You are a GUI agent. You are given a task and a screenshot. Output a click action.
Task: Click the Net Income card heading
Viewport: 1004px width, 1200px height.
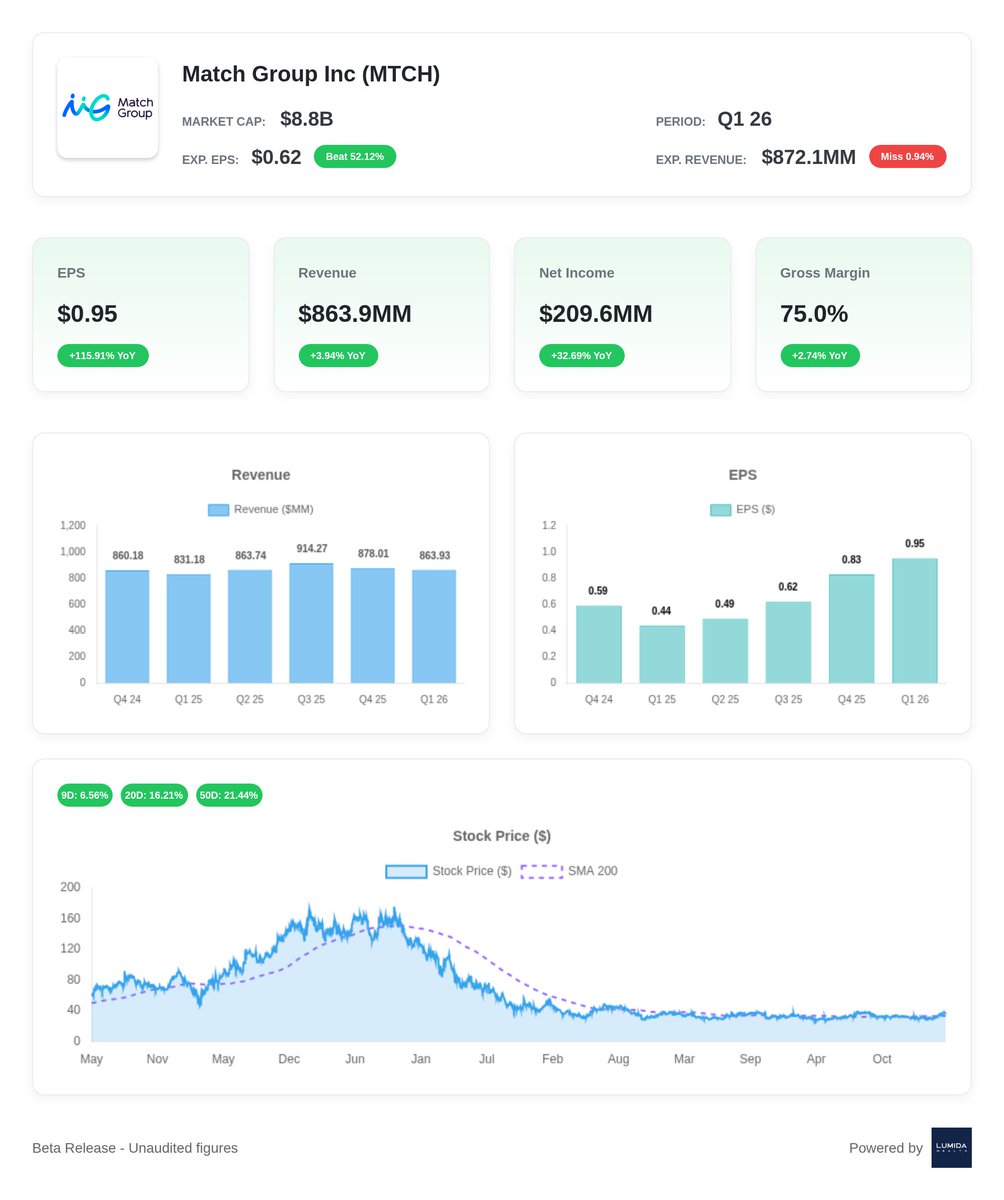[x=577, y=273]
